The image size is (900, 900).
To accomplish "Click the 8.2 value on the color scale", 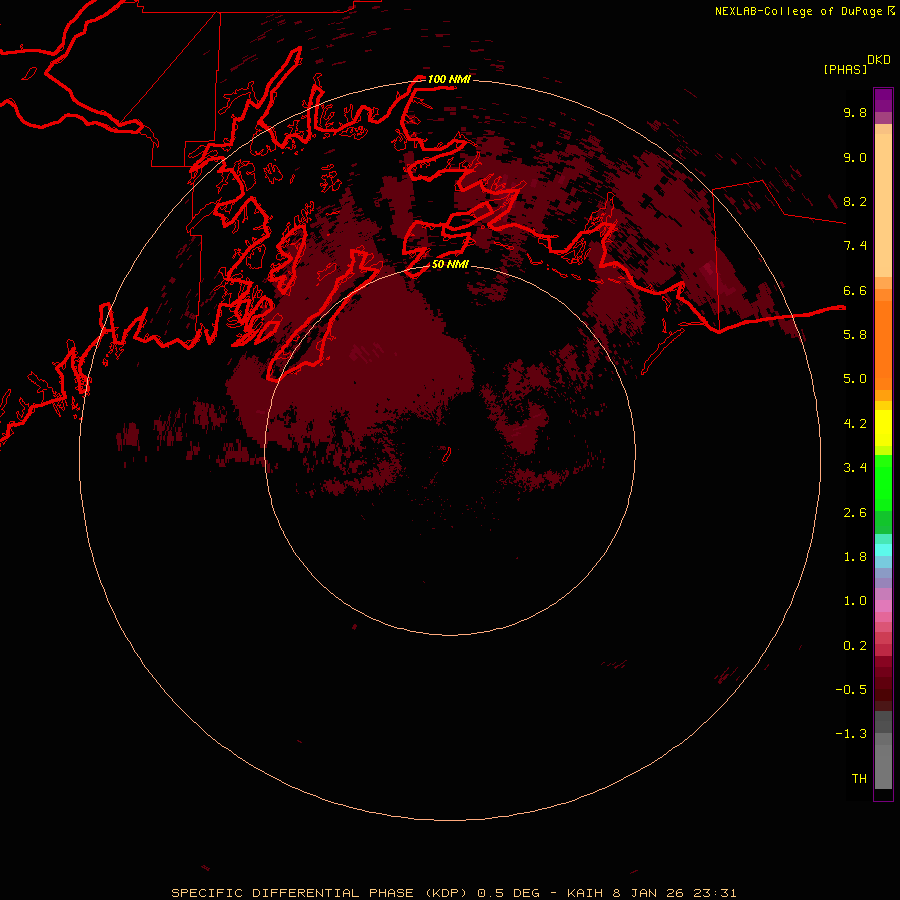I will 855,201.
